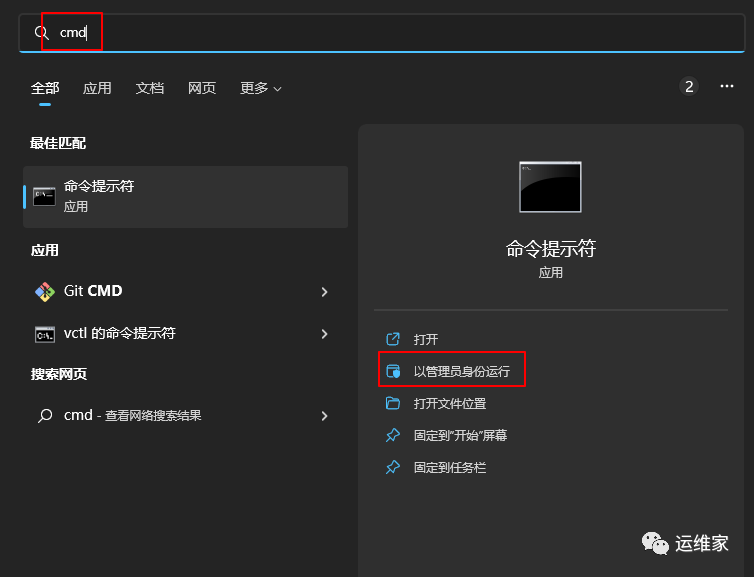The height and width of the screenshot is (577, 754).
Task: Expand the cmd web search chevron
Action: click(325, 416)
